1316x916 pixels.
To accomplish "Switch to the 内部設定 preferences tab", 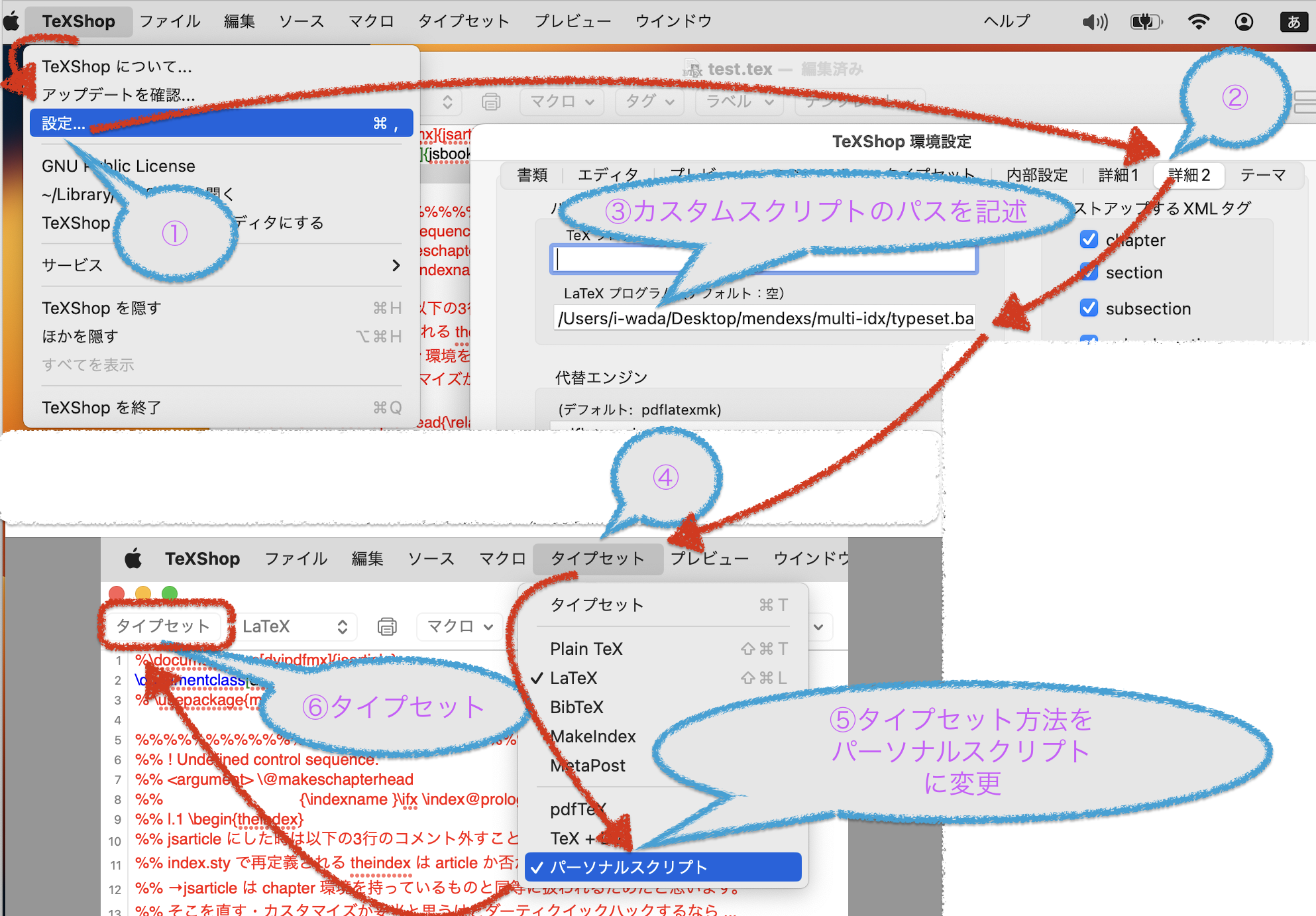I will pos(1037,175).
